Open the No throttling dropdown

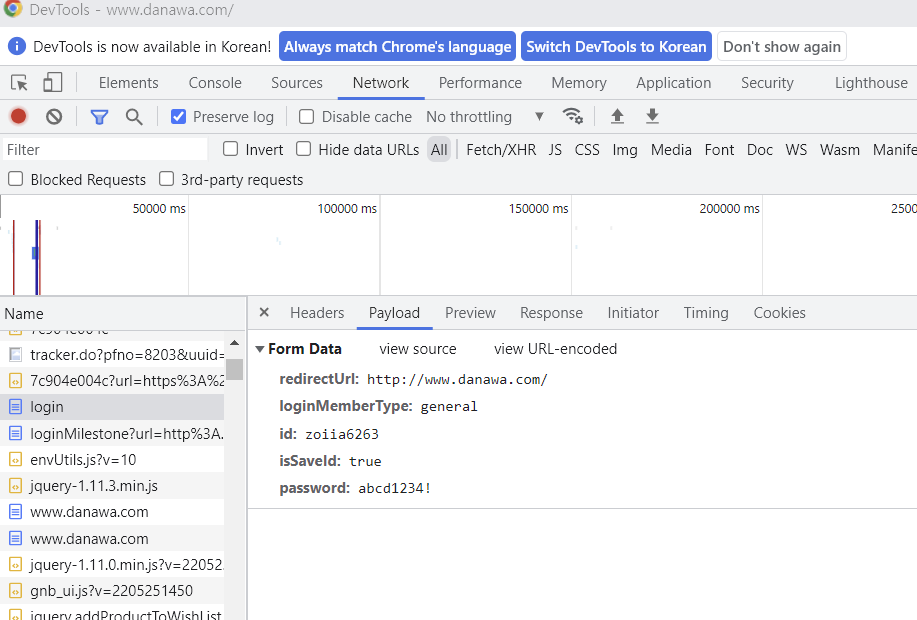point(485,117)
